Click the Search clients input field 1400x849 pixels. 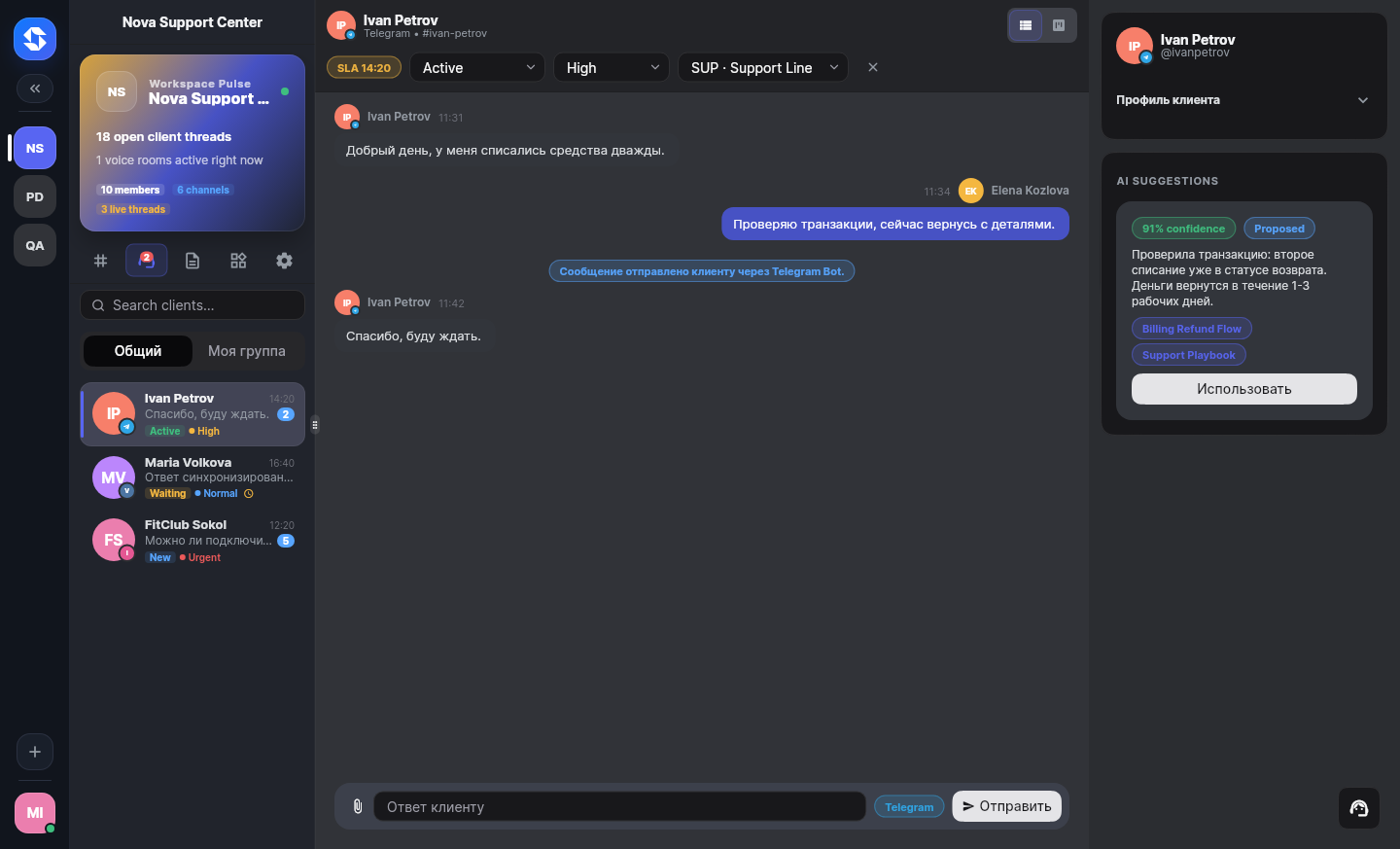(x=192, y=304)
